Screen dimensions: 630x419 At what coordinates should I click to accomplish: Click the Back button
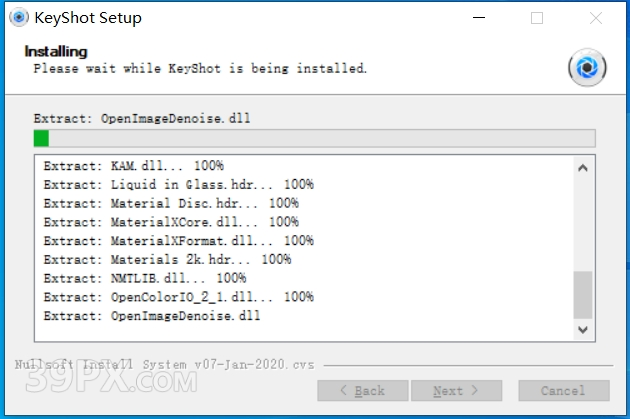361,391
